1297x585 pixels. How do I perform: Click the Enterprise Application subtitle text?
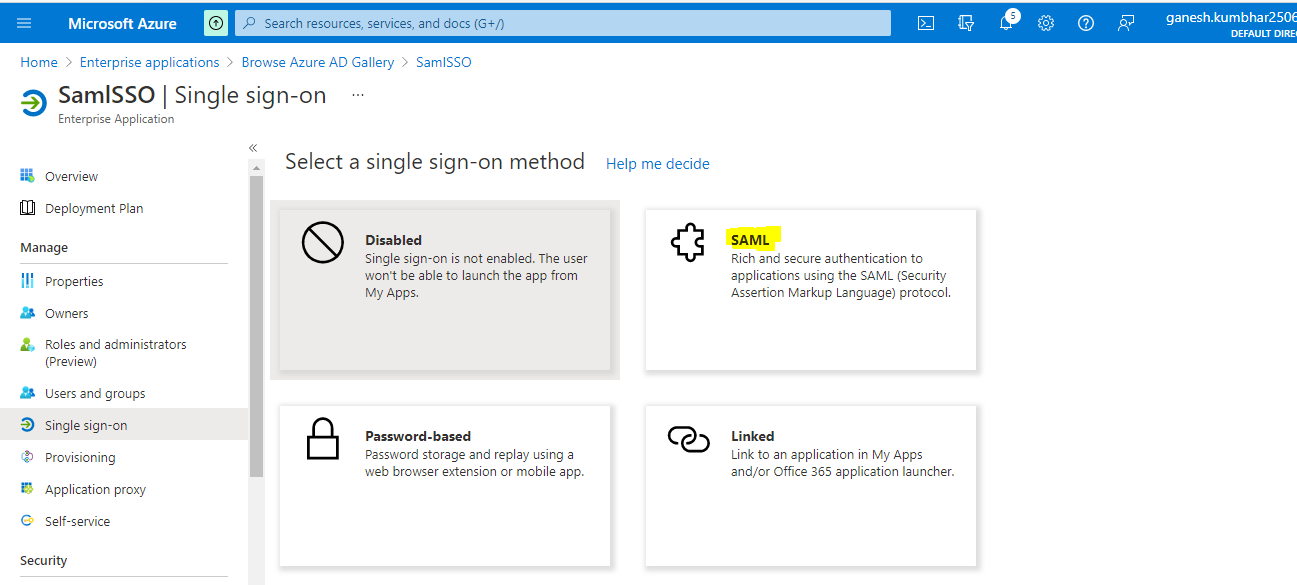116,119
